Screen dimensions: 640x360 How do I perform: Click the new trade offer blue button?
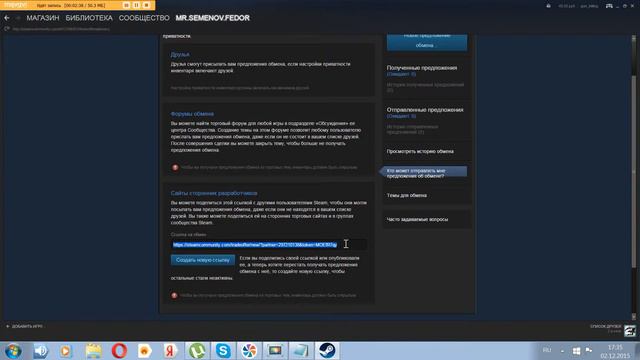click(x=427, y=42)
